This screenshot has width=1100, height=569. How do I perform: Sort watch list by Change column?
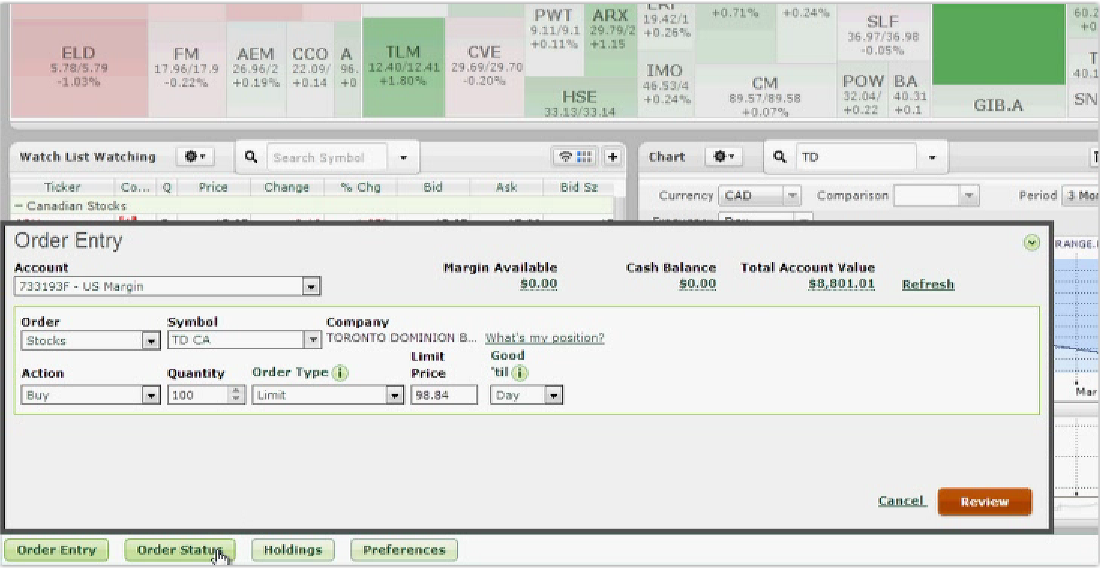click(287, 187)
